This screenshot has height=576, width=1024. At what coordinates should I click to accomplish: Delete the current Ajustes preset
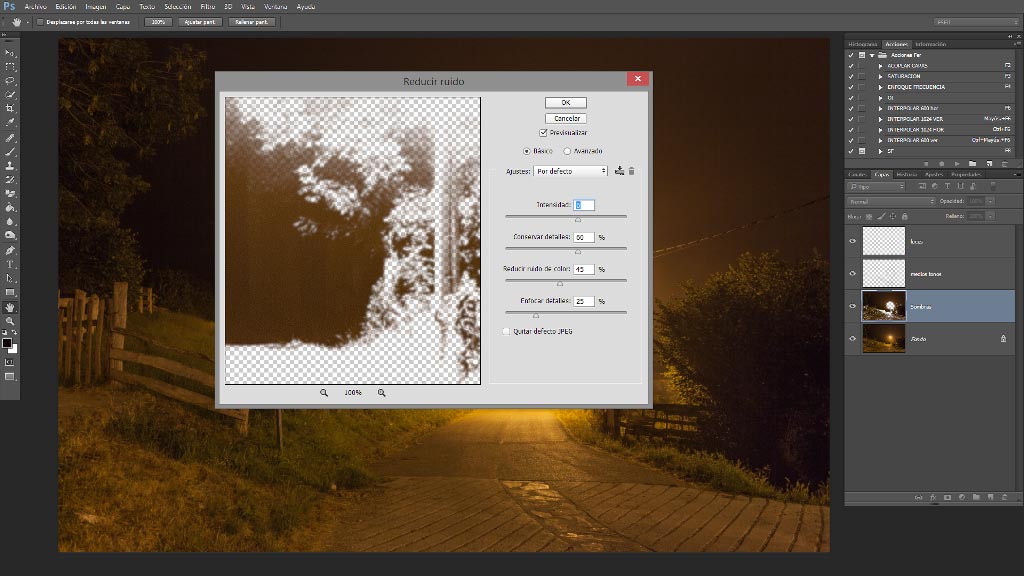632,171
